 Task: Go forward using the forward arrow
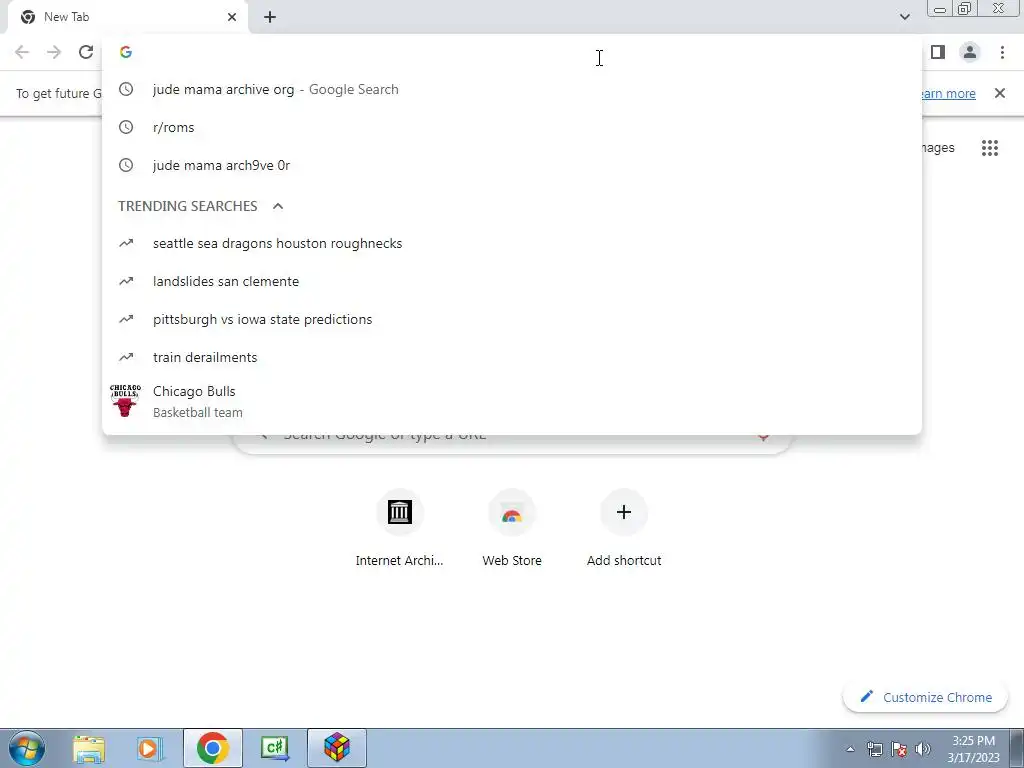click(54, 52)
